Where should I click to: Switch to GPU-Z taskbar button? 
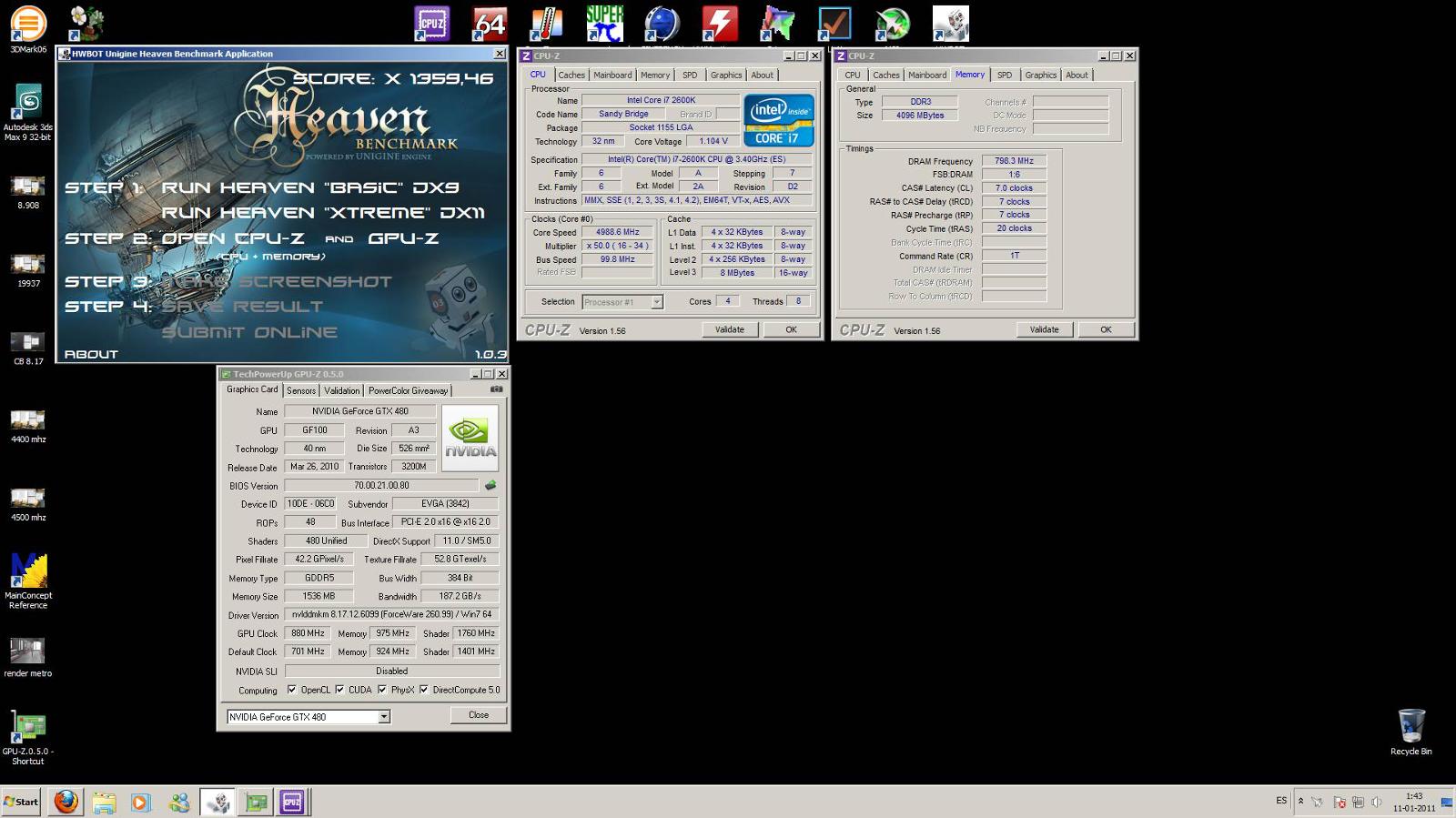(x=257, y=802)
